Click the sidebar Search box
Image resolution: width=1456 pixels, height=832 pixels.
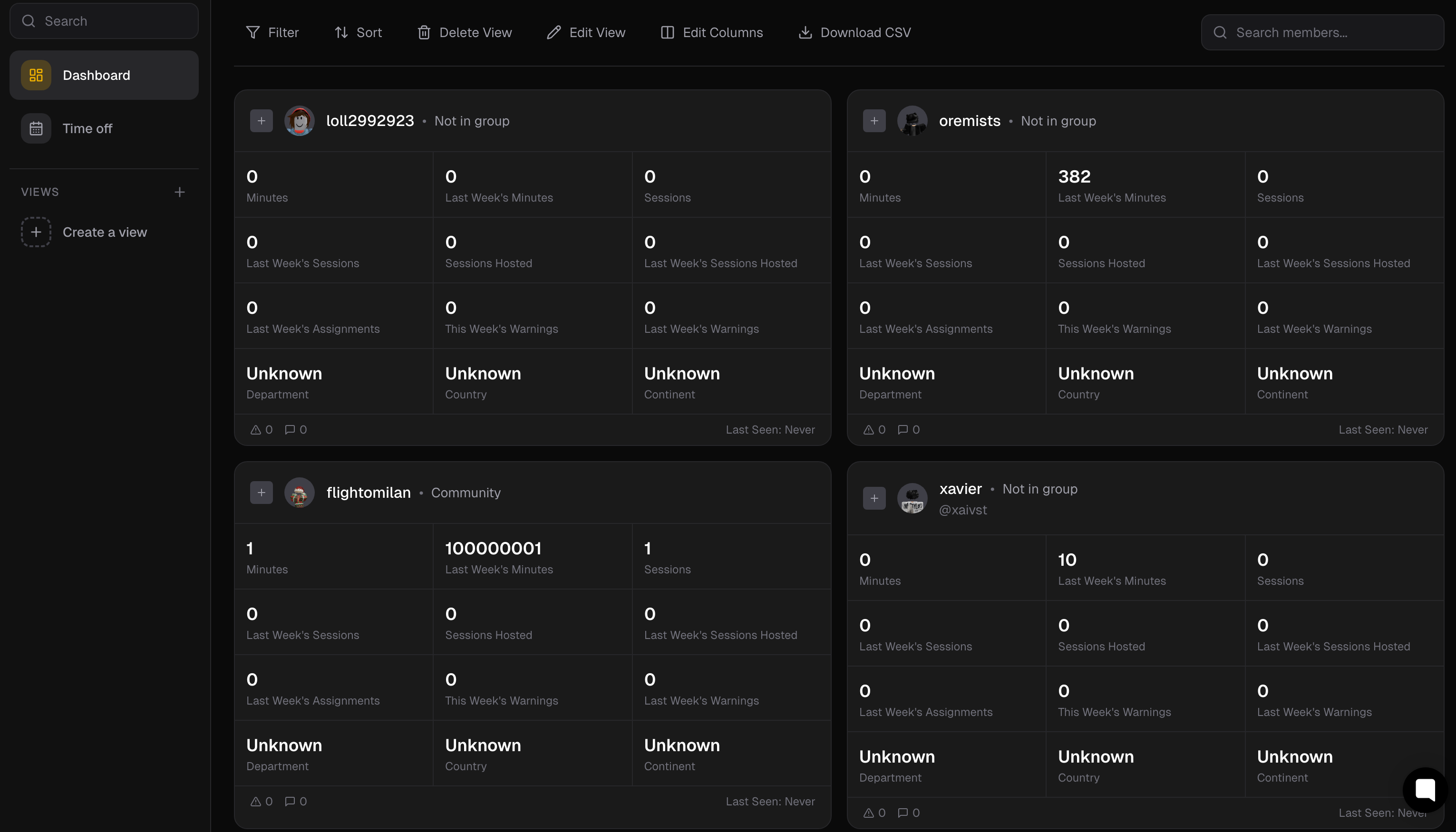104,21
